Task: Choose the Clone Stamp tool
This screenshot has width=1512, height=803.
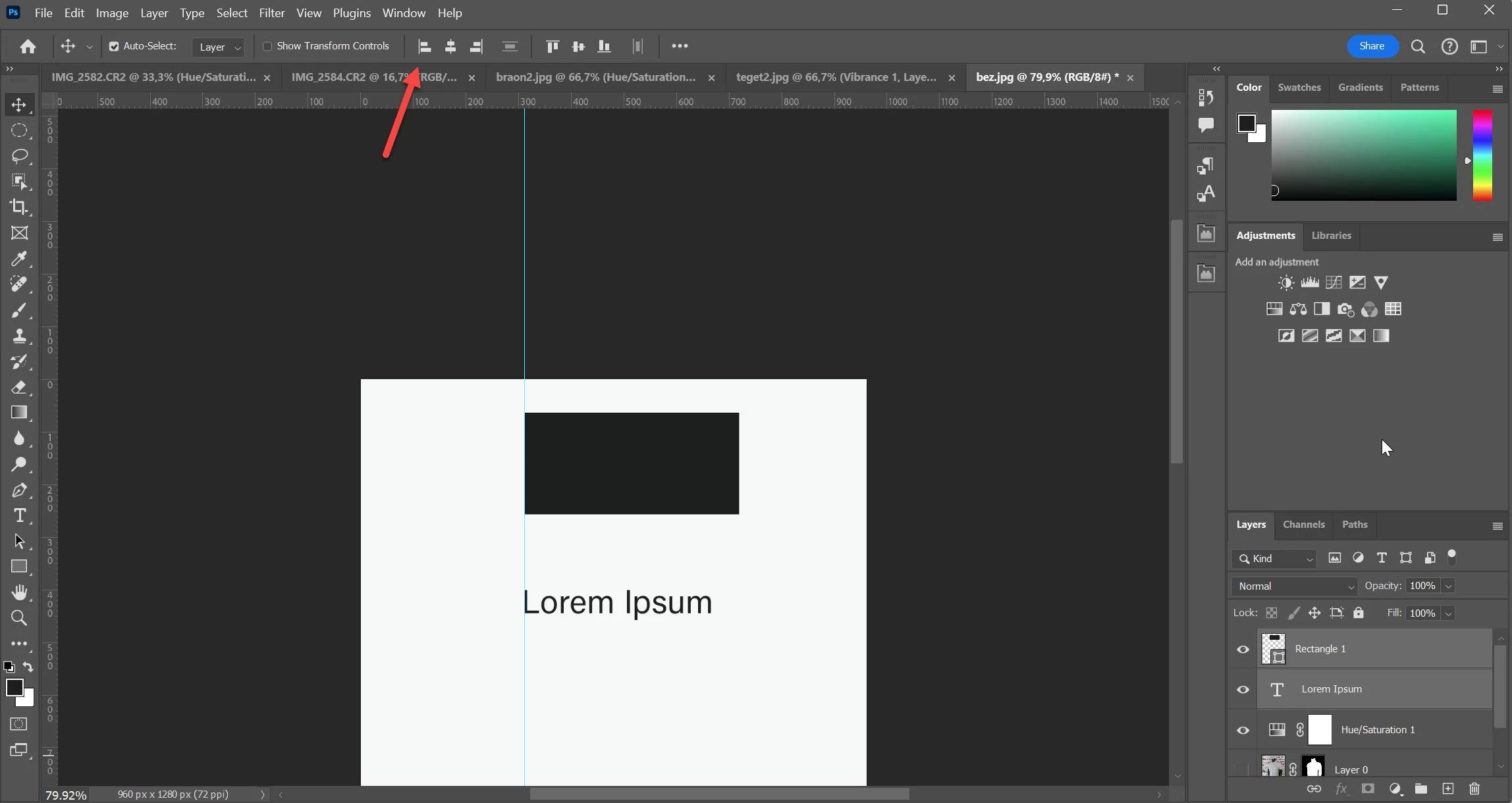Action: click(19, 336)
